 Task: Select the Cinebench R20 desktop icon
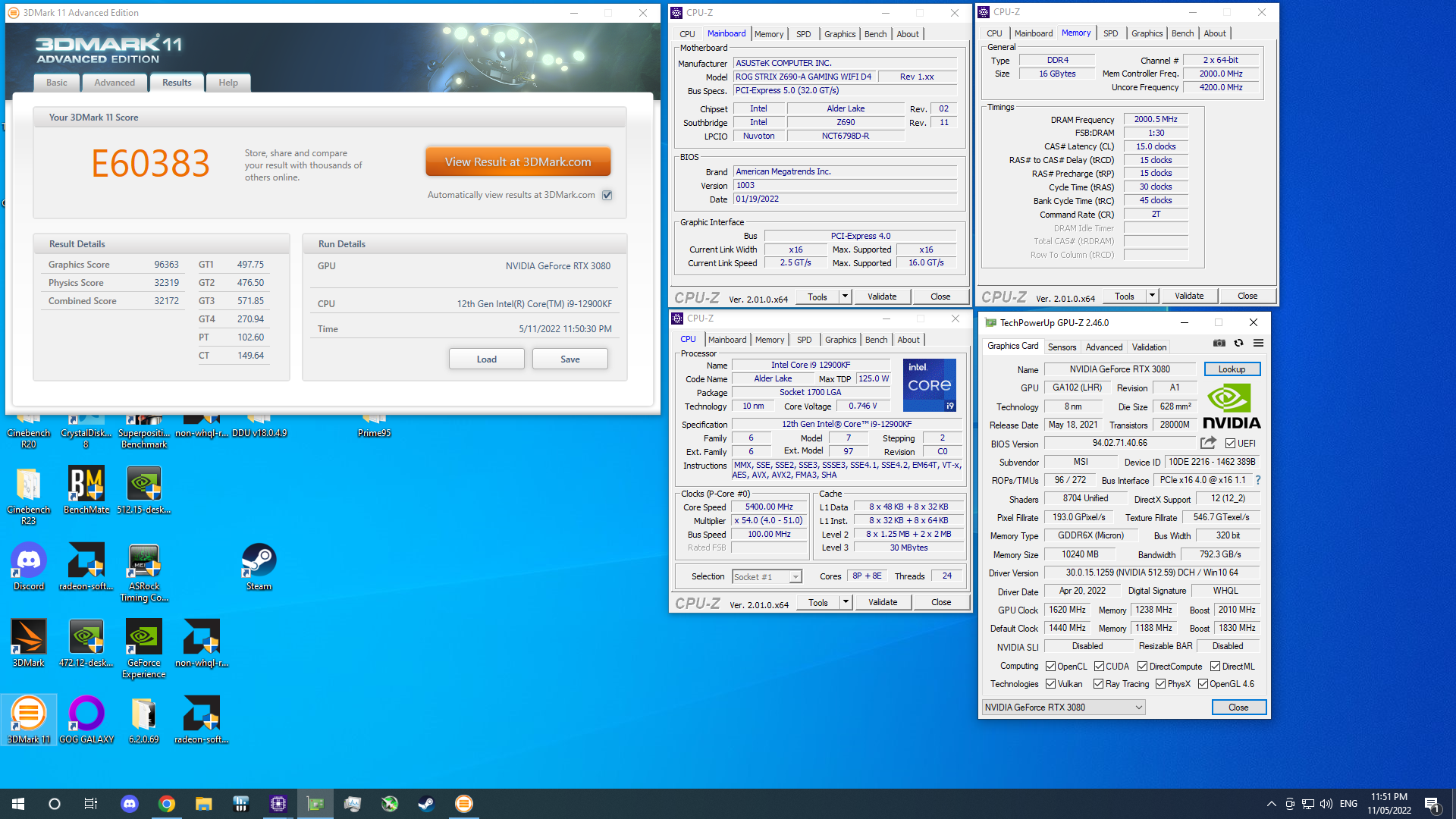[29, 431]
